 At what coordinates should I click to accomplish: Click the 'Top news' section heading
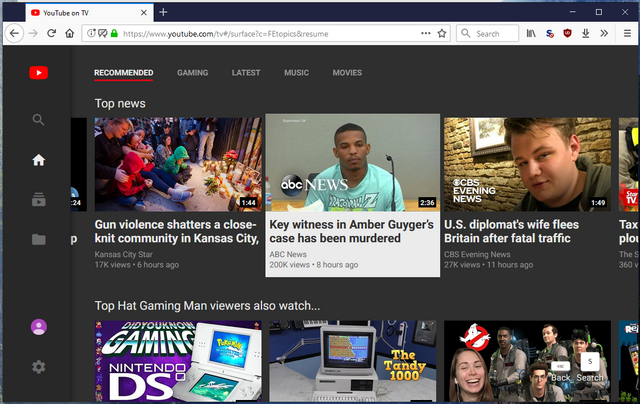pyautogui.click(x=120, y=104)
